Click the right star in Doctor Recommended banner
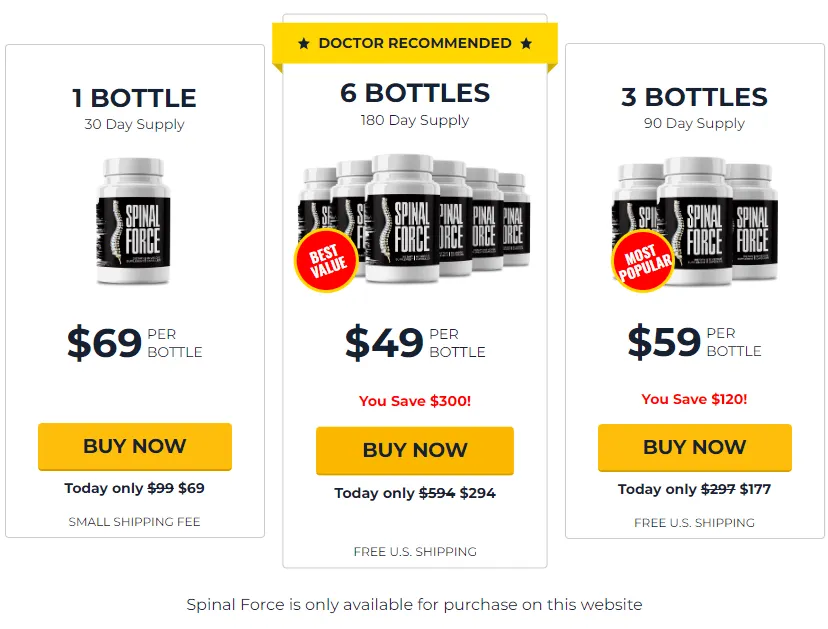828x629 pixels. 526,43
